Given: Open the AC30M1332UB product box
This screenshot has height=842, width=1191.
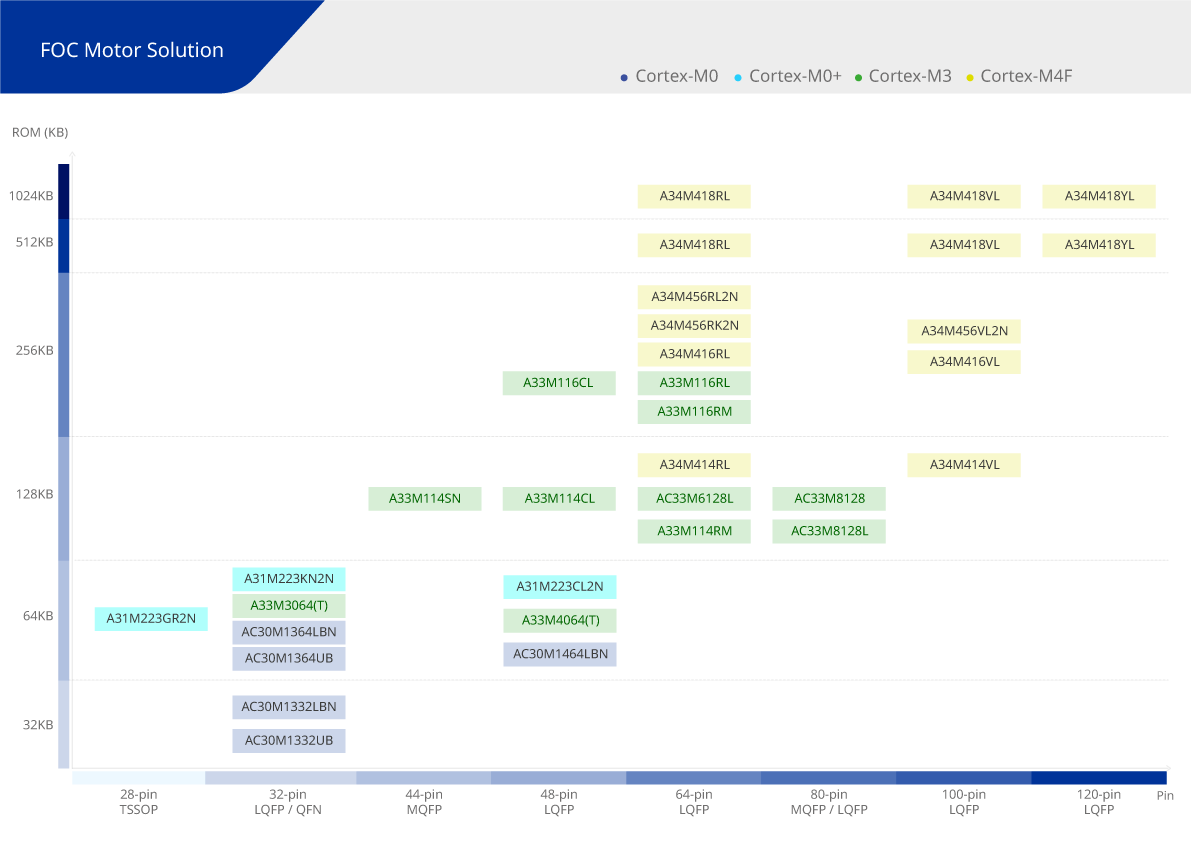Looking at the screenshot, I should coord(289,741).
